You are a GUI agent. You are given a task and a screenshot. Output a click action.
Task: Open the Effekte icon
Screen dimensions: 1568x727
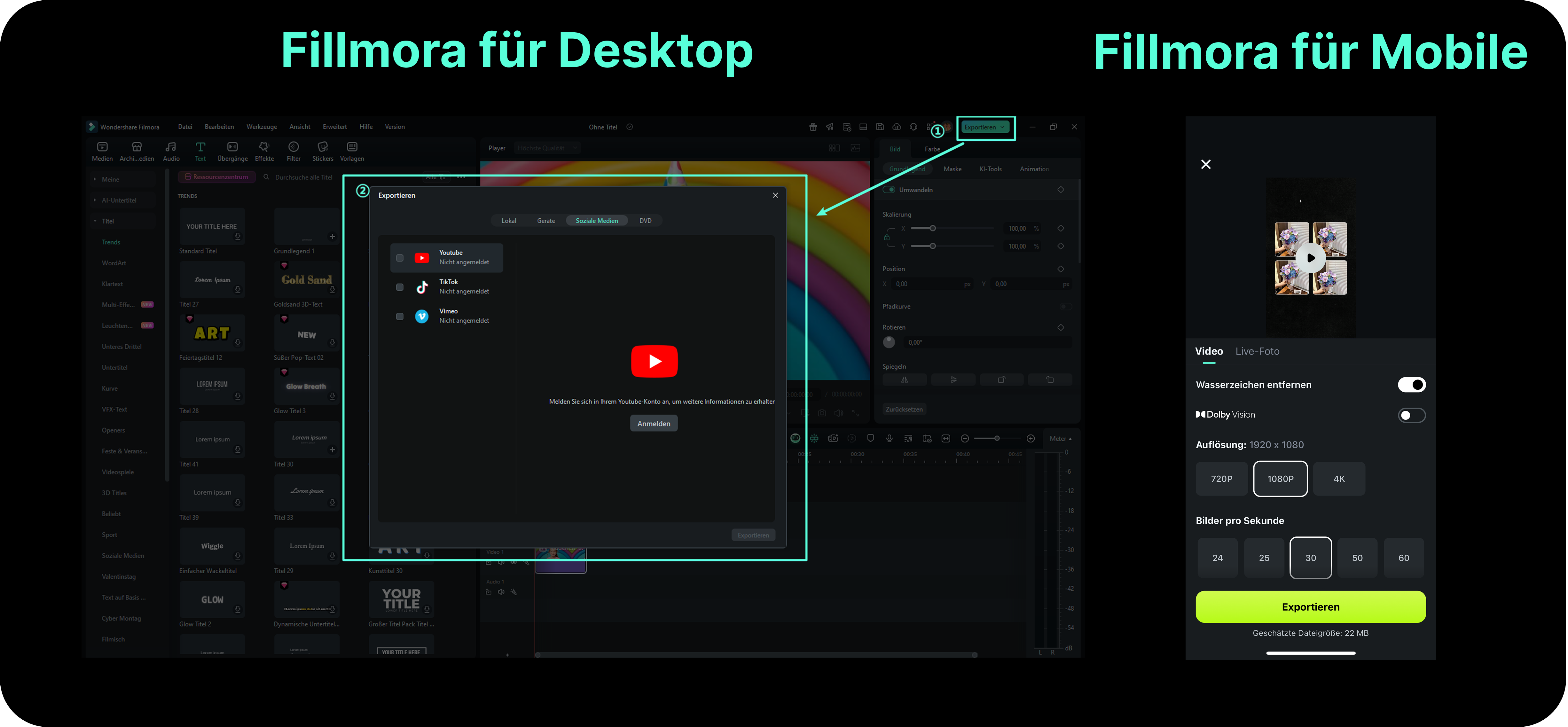(264, 147)
